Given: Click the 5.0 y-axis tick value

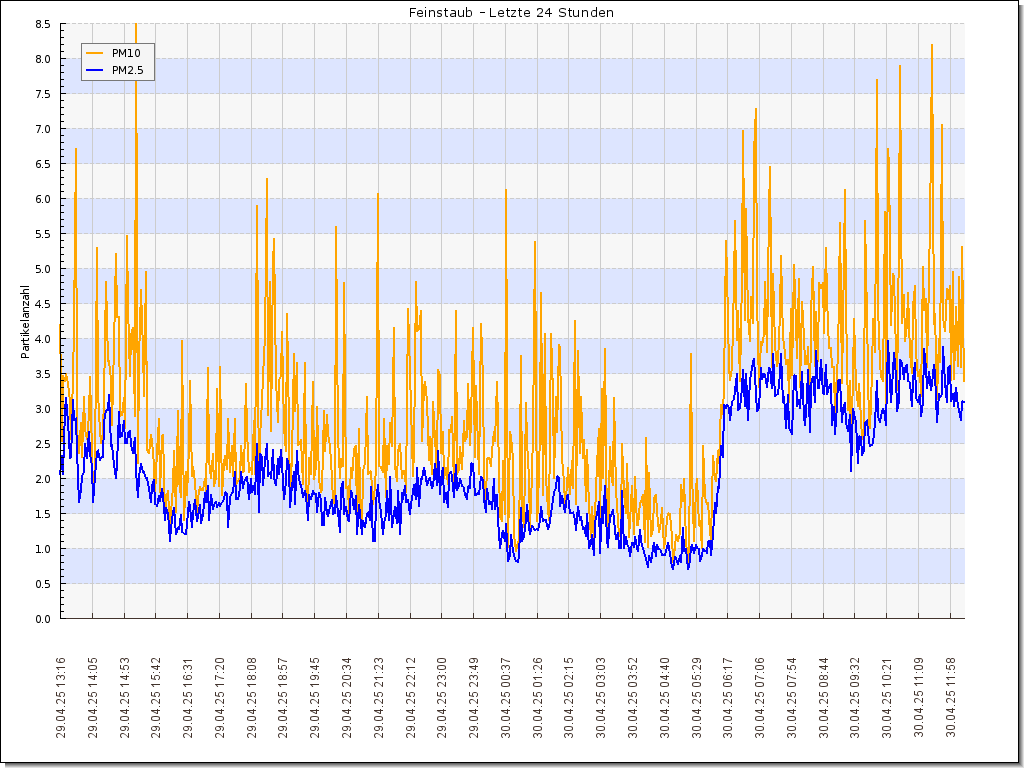Looking at the screenshot, I should point(43,269).
